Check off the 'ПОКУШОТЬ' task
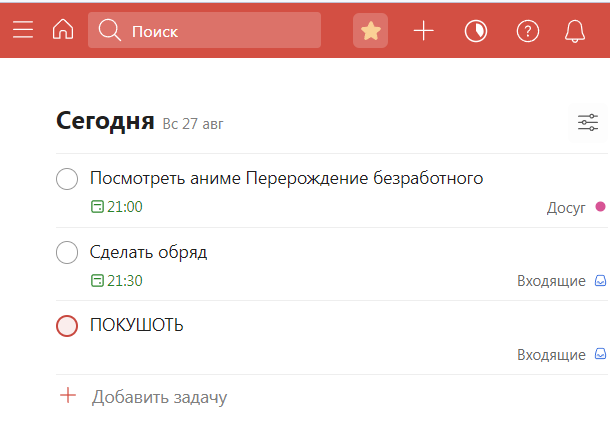 67,326
